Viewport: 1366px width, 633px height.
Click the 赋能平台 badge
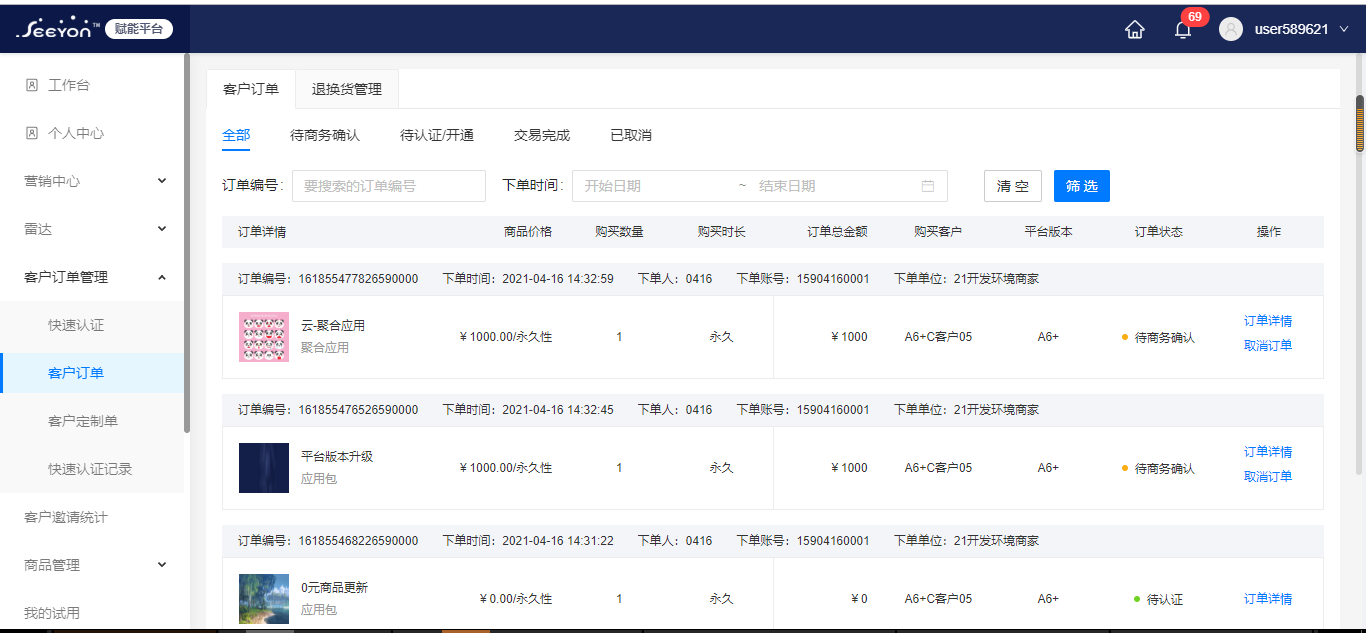pos(139,29)
